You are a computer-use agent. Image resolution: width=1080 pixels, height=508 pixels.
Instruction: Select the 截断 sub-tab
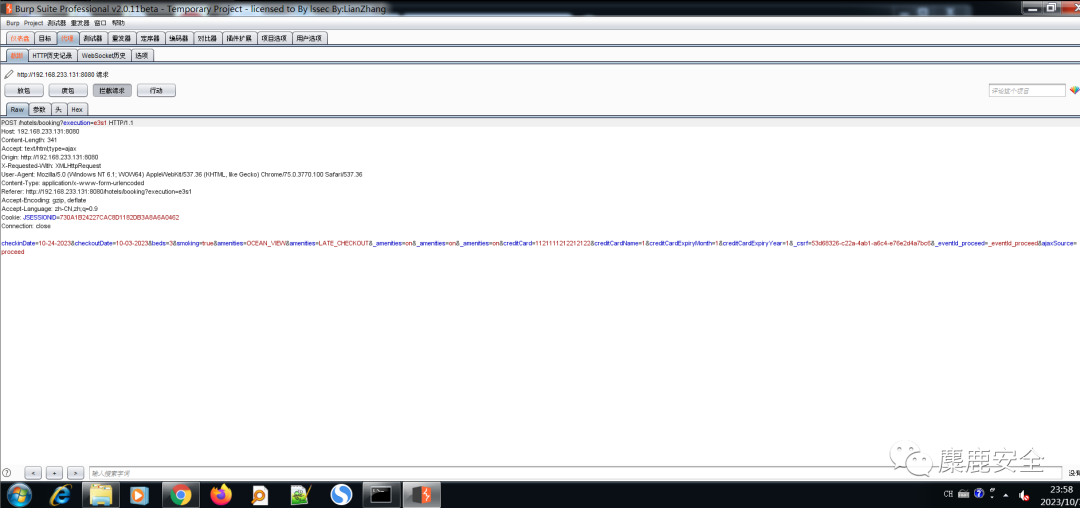tap(17, 56)
